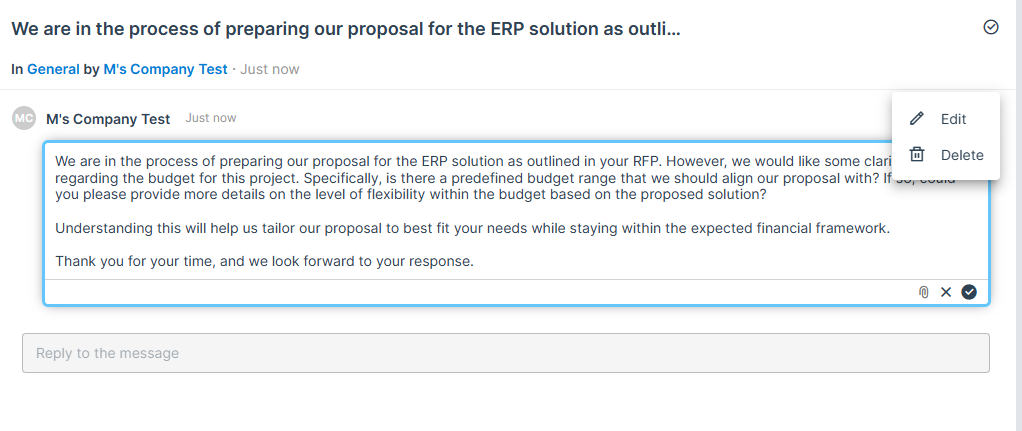Save the edited message with the dark checkmark
The width and height of the screenshot is (1022, 431).
969,292
